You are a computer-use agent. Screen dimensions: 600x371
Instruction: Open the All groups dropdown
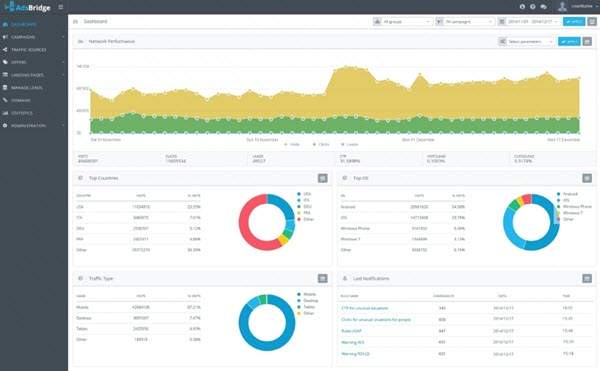click(406, 22)
